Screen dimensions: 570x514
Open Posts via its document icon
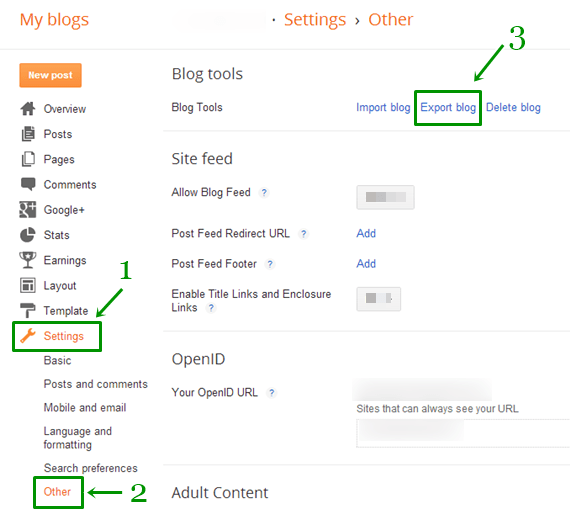(x=28, y=134)
